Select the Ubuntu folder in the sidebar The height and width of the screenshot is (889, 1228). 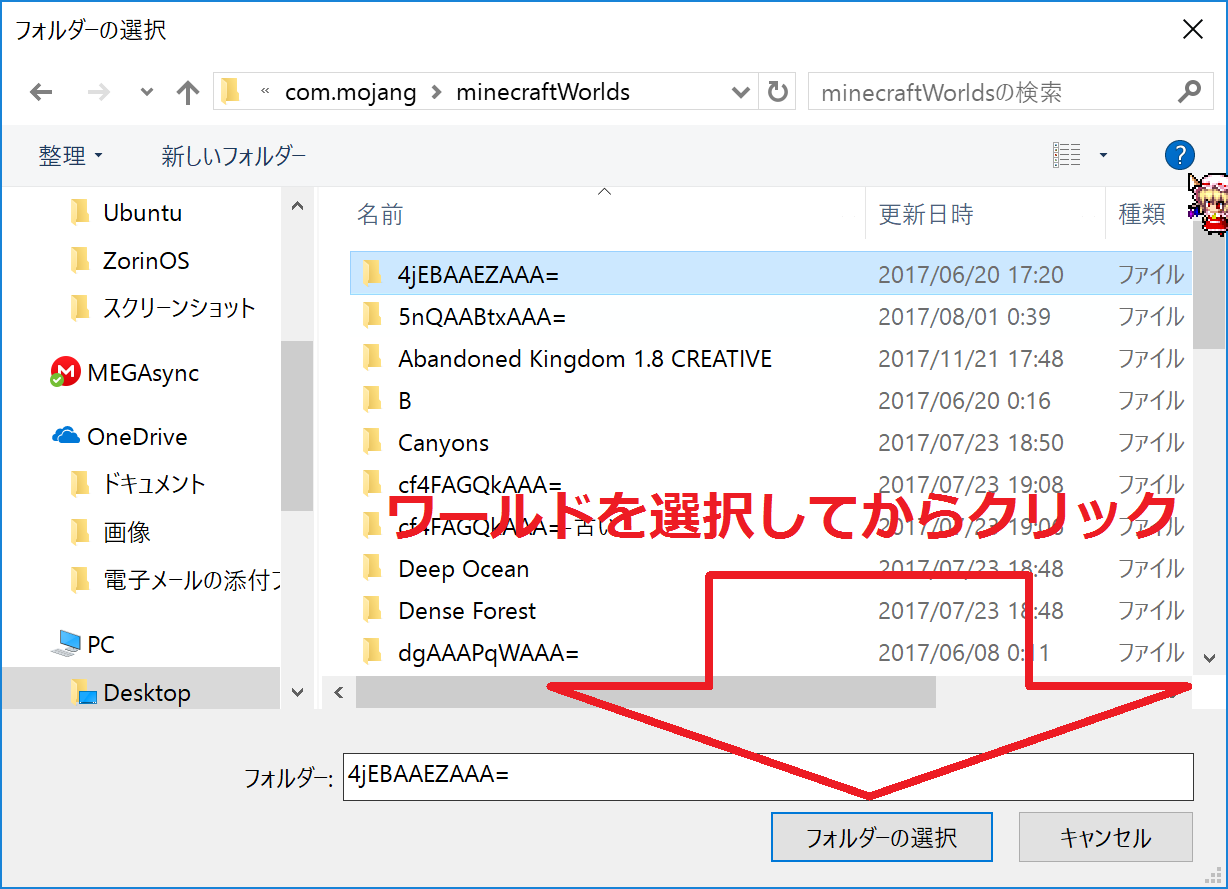click(x=142, y=212)
